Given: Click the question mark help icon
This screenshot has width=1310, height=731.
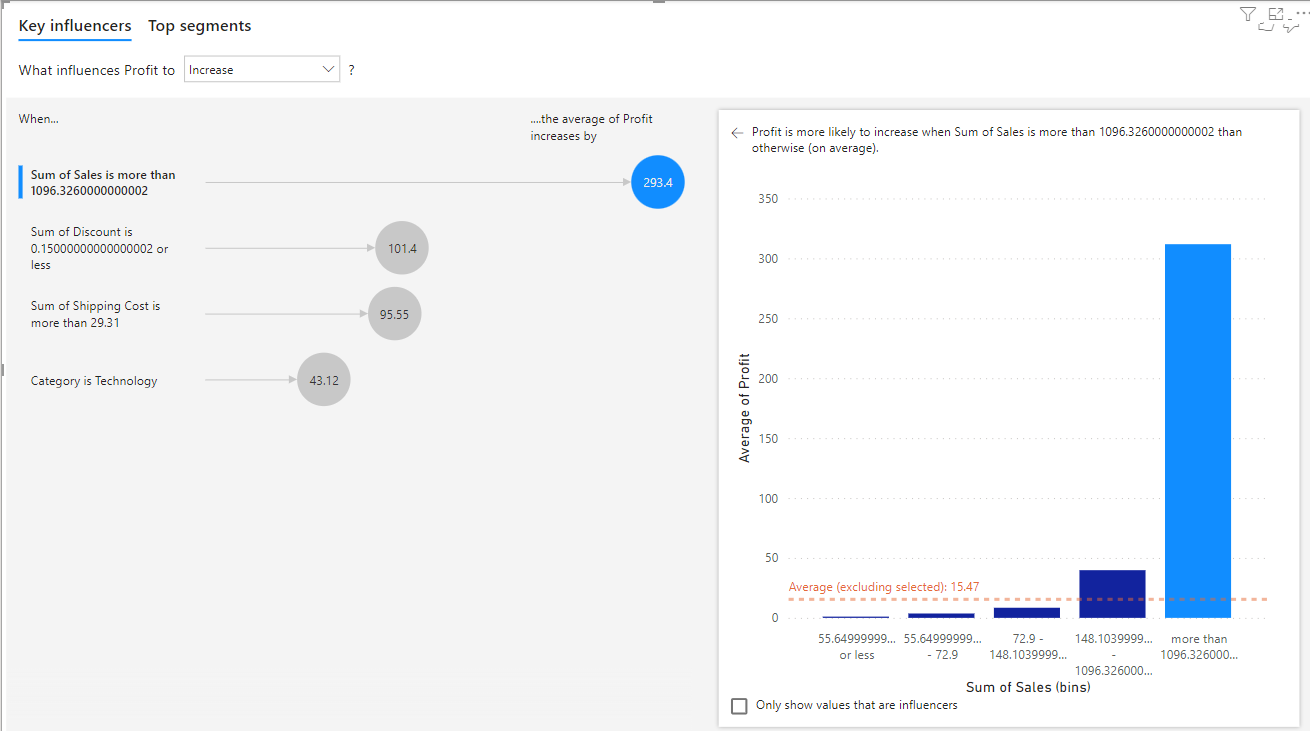Looking at the screenshot, I should (351, 69).
